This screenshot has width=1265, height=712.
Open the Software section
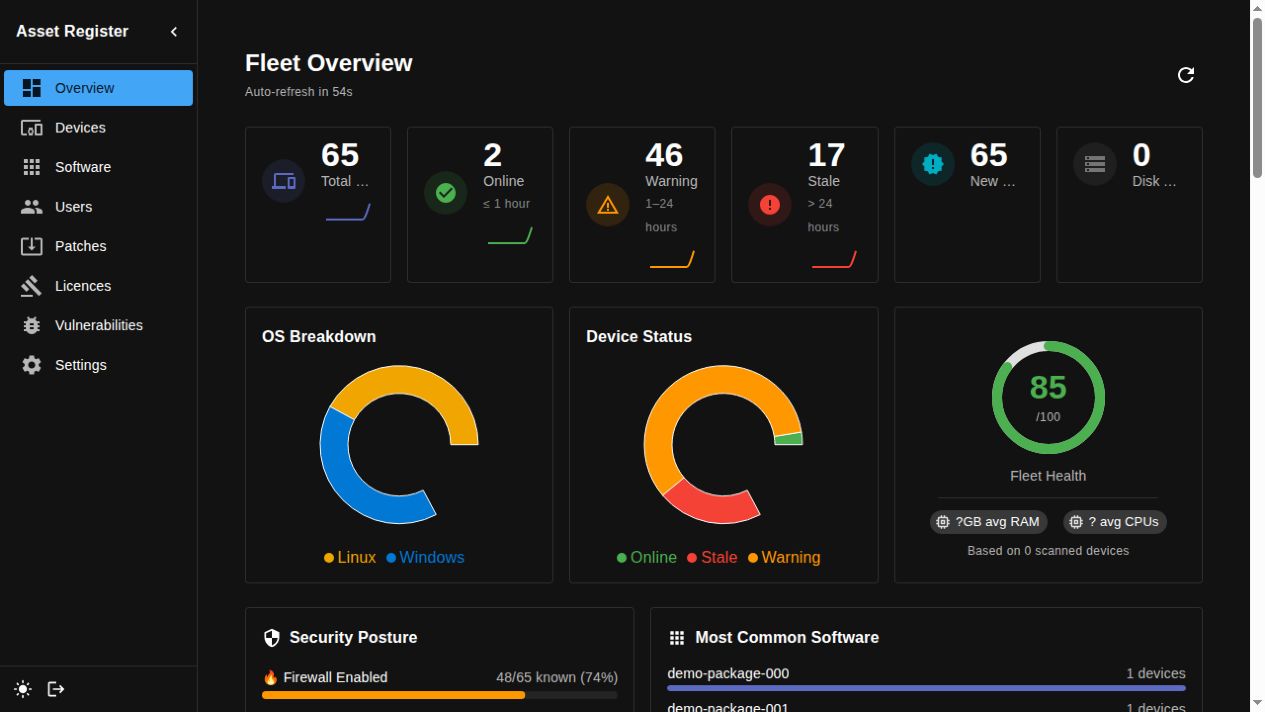(x=98, y=167)
